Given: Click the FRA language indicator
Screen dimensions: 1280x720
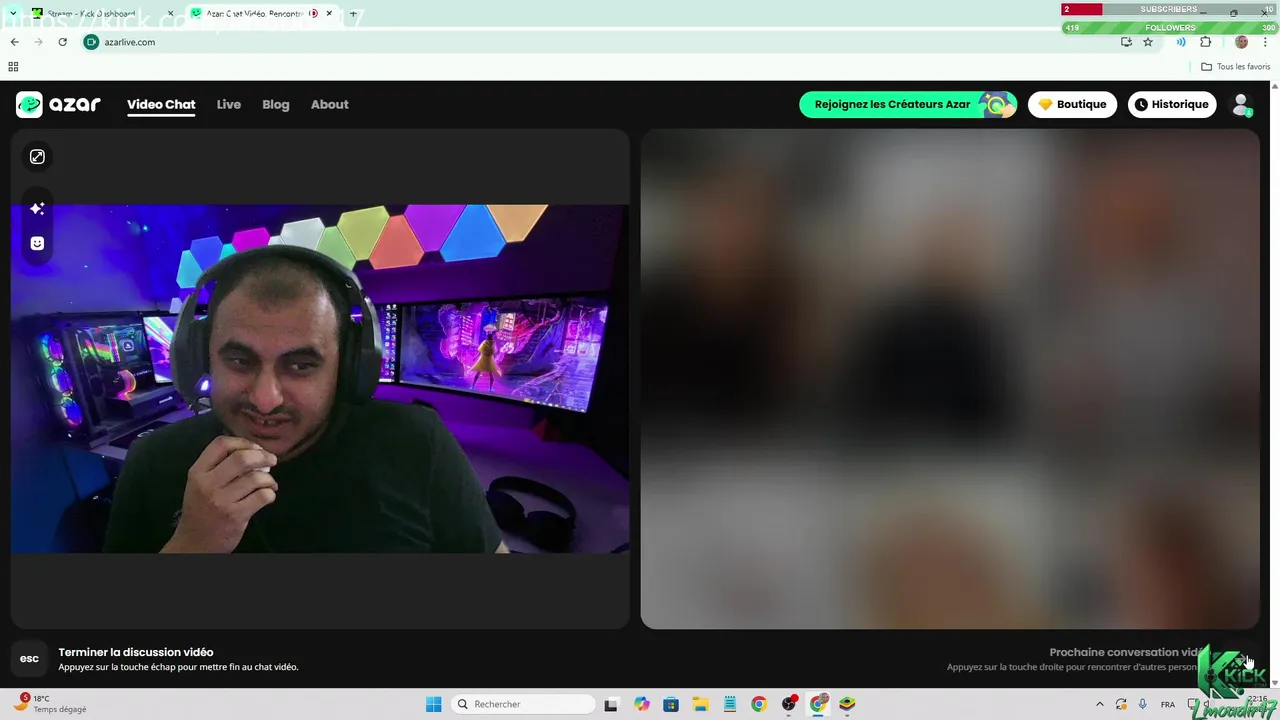Looking at the screenshot, I should pyautogui.click(x=1168, y=704).
